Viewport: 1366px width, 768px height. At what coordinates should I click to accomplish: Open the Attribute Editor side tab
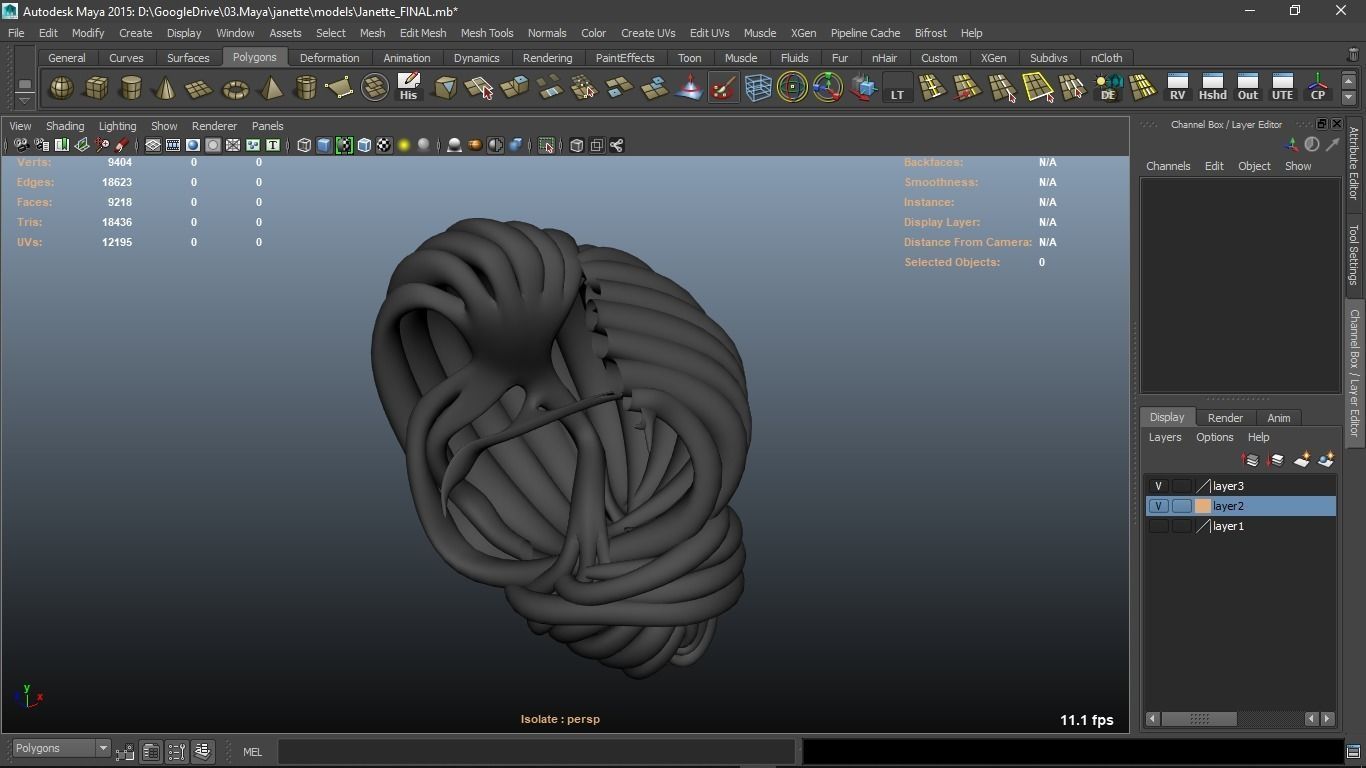point(1354,163)
